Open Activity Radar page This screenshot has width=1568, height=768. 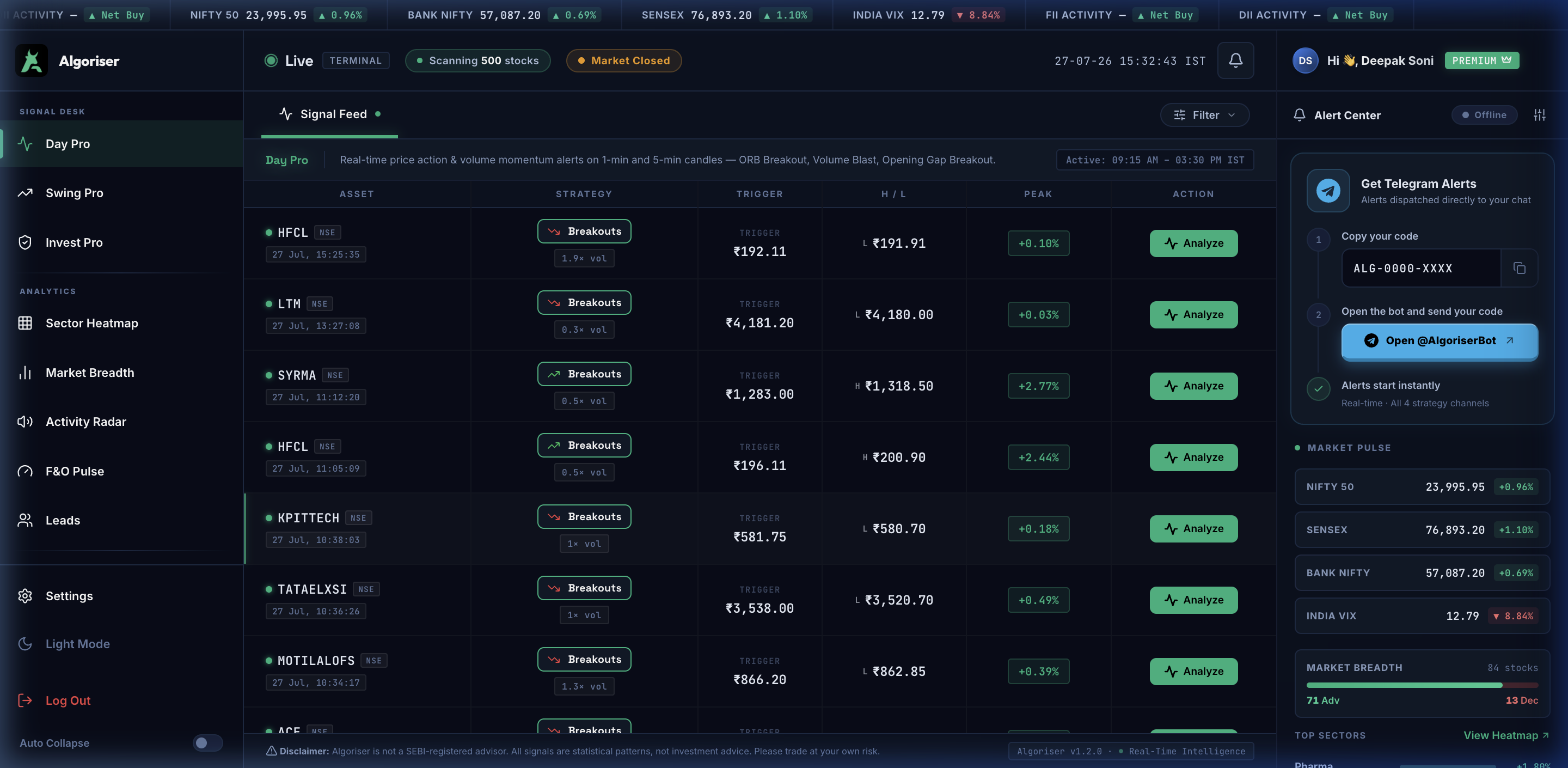[x=122, y=422]
